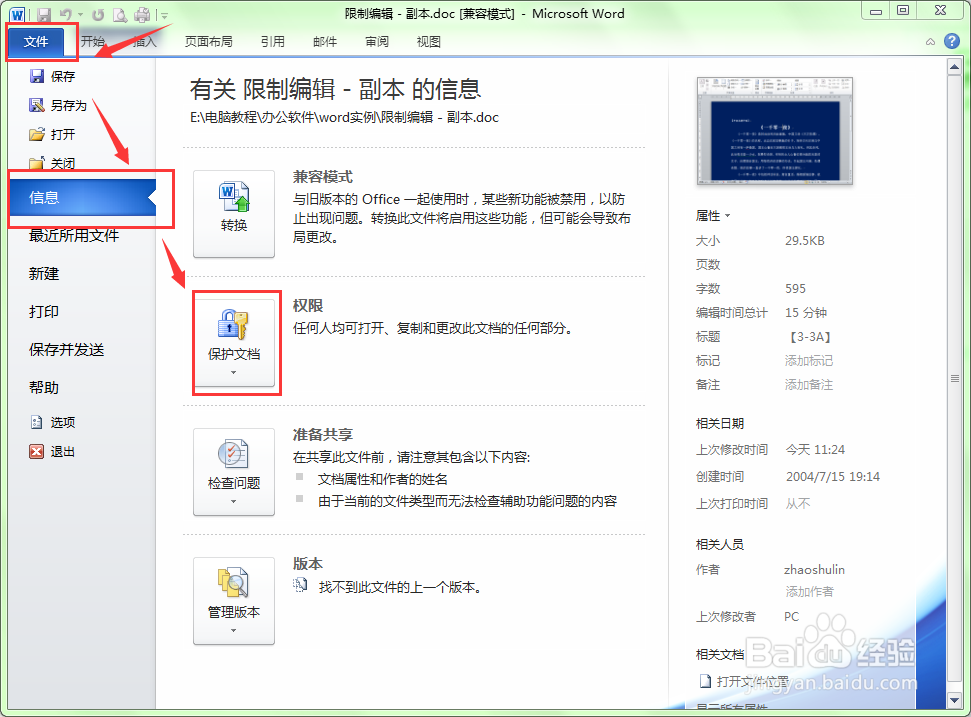Open the 检查问题 dropdown button

coord(234,472)
